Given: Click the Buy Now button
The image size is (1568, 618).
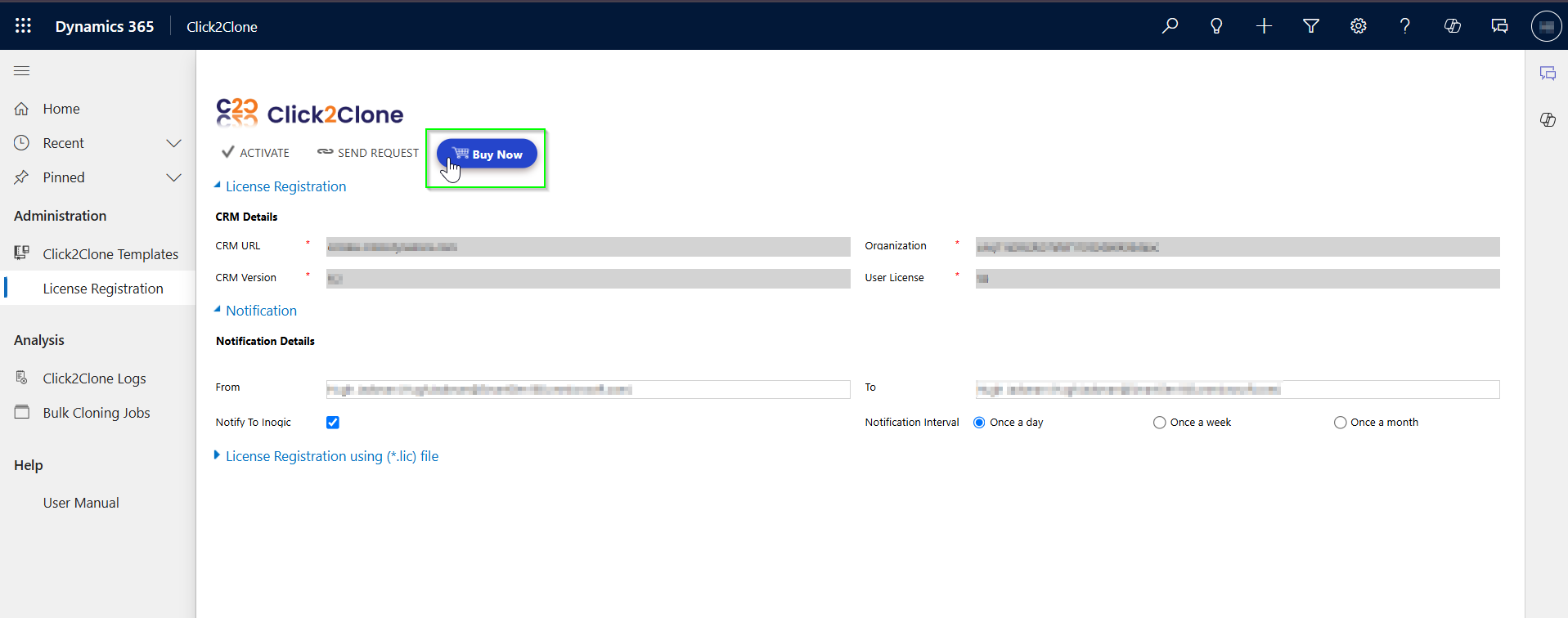Looking at the screenshot, I should (487, 154).
